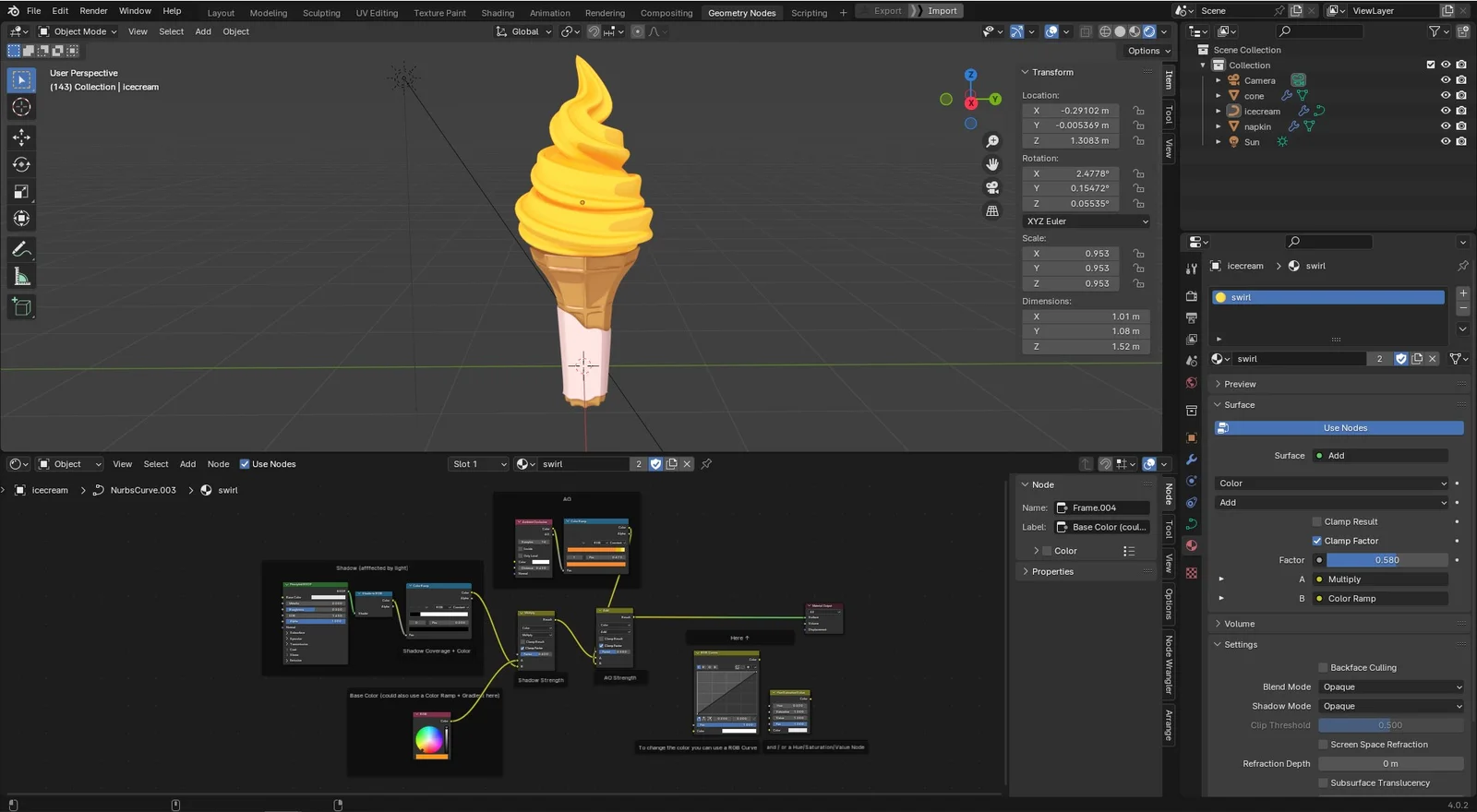Open the File menu
Screen dimensions: 1477x812
point(34,11)
